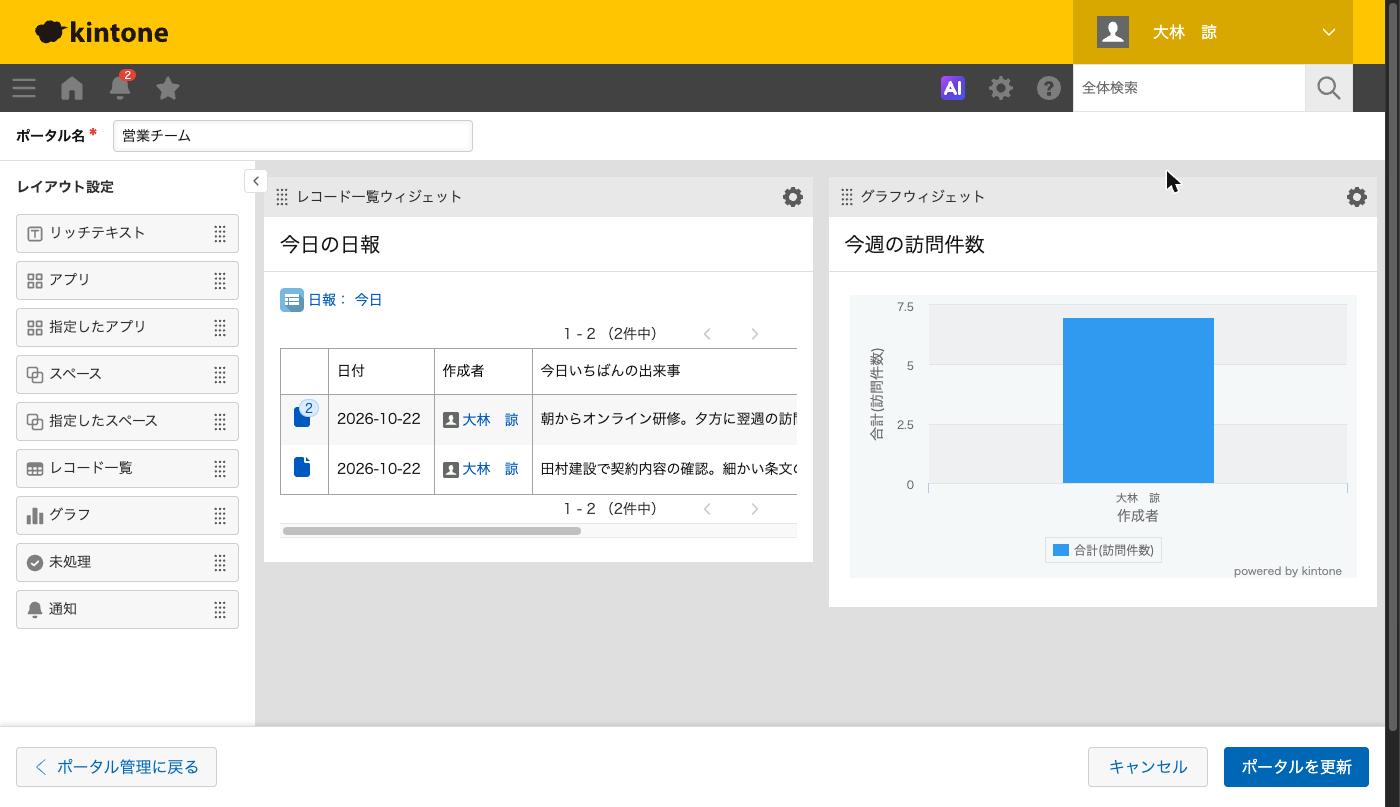The image size is (1400, 807).
Task: Open favorites star icon
Action: (168, 88)
